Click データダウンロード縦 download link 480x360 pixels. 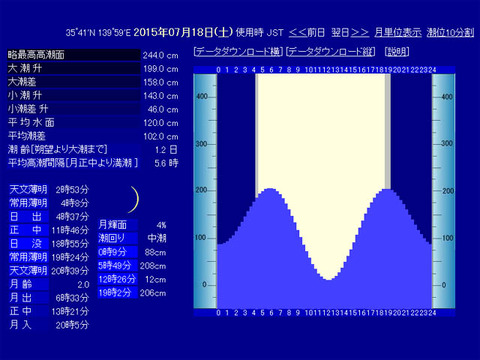pyautogui.click(x=331, y=51)
